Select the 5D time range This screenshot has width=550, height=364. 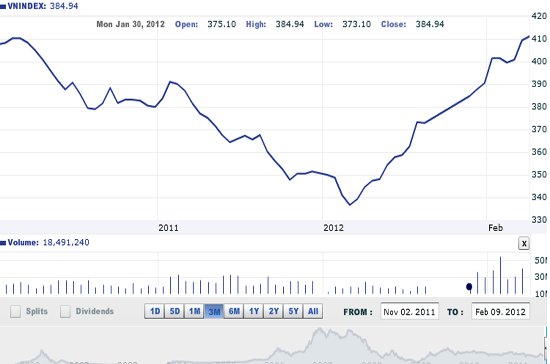coord(174,311)
